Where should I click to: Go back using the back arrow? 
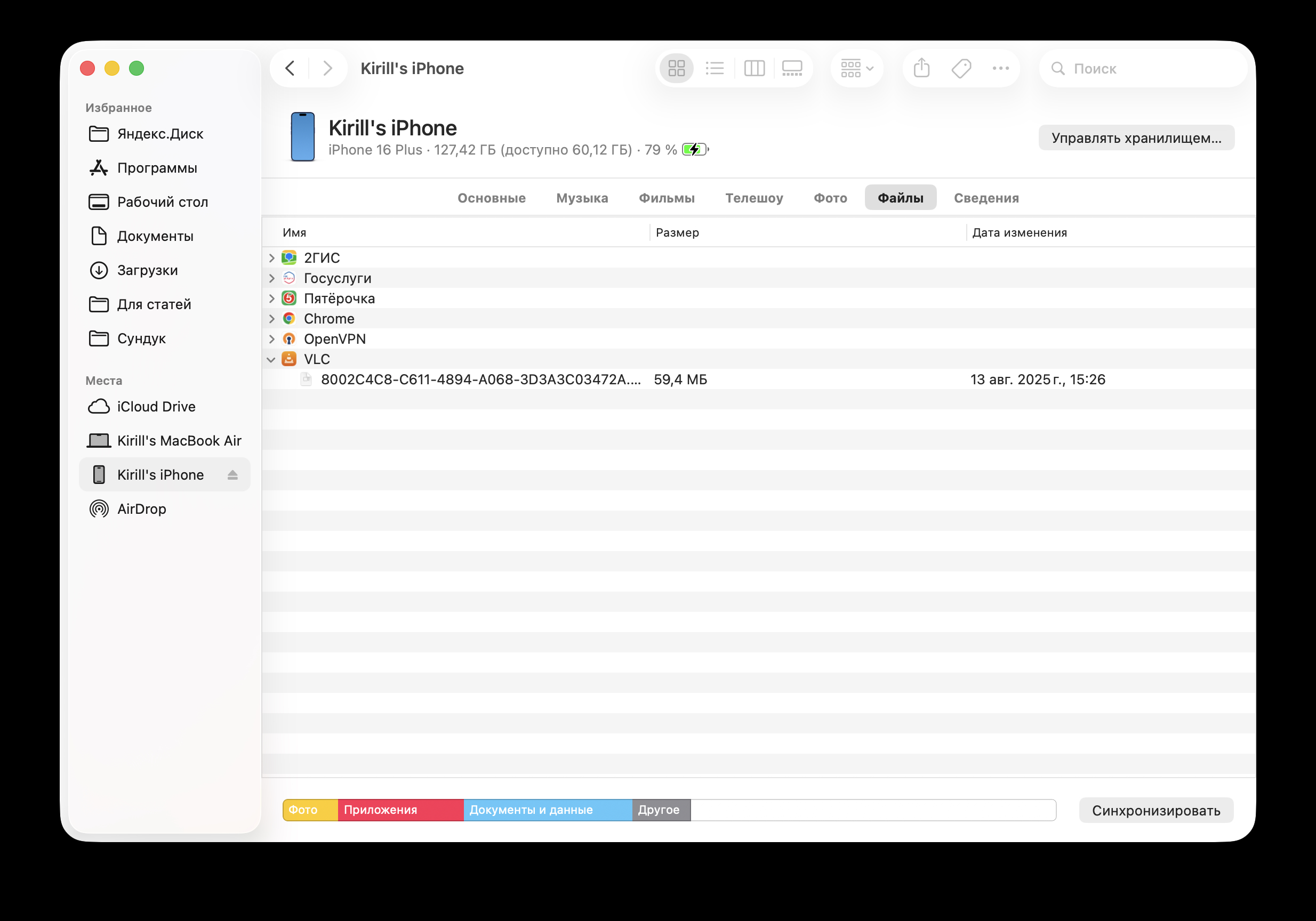click(290, 68)
